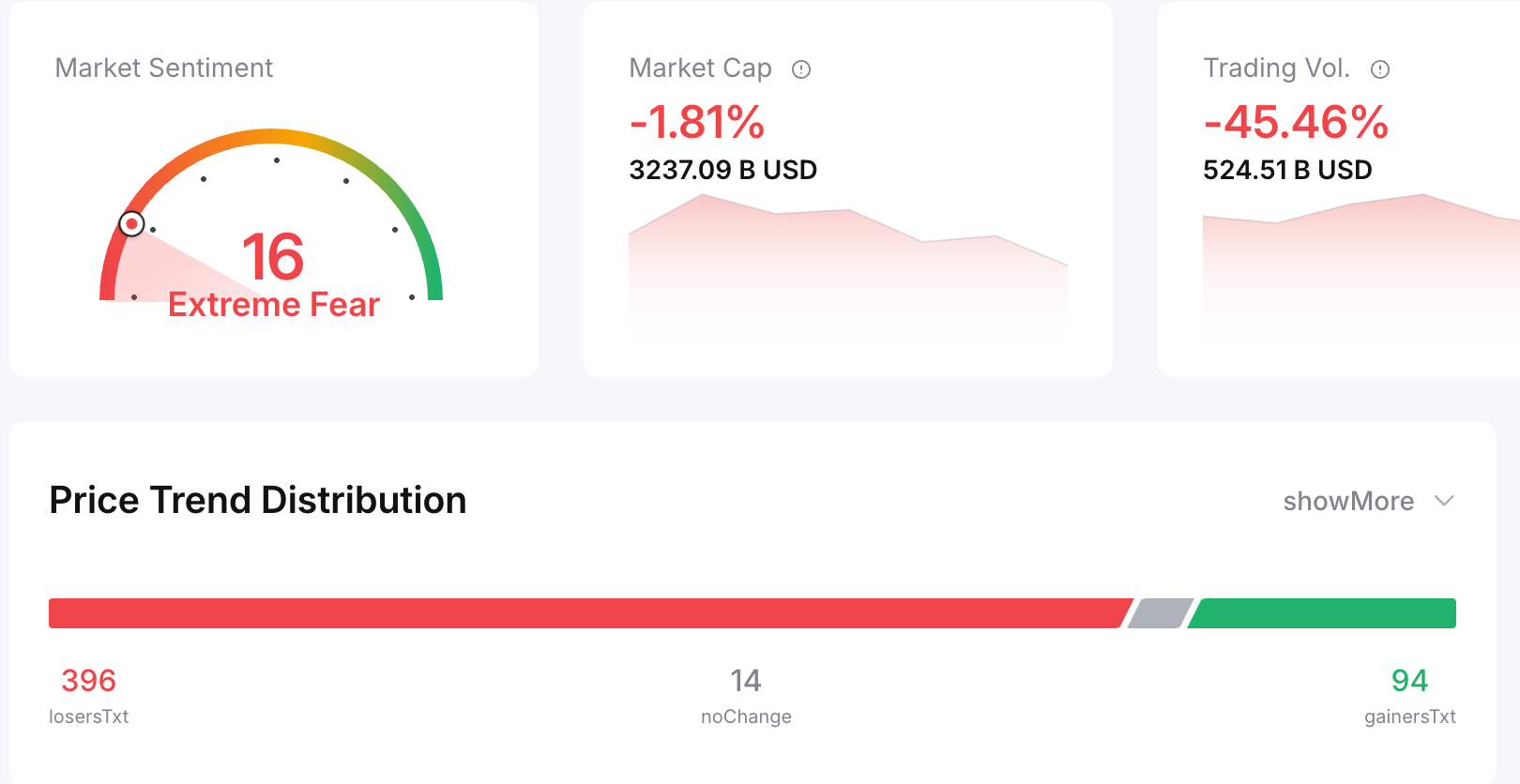Click the Trading Vol. info icon
Viewport: 1520px width, 784px height.
[x=1380, y=69]
